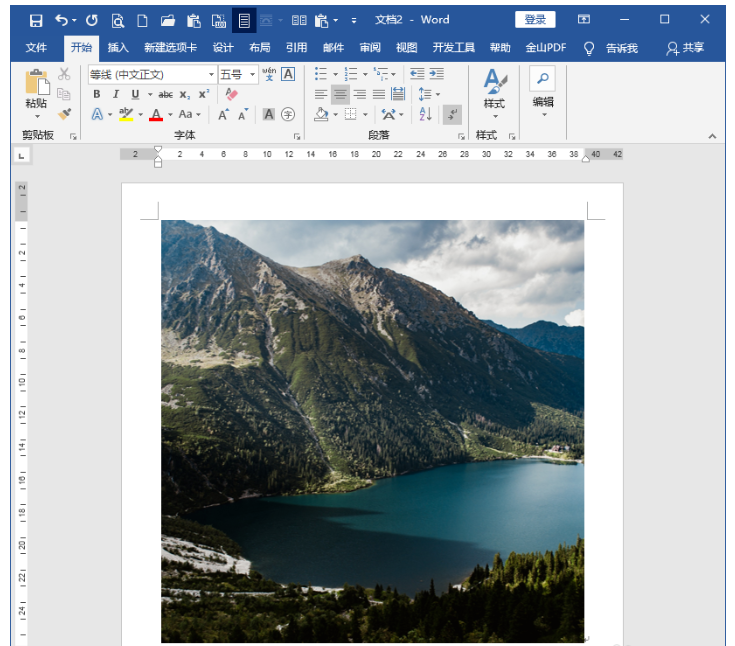Toggle Bold formatting
The image size is (735, 646).
click(x=97, y=94)
